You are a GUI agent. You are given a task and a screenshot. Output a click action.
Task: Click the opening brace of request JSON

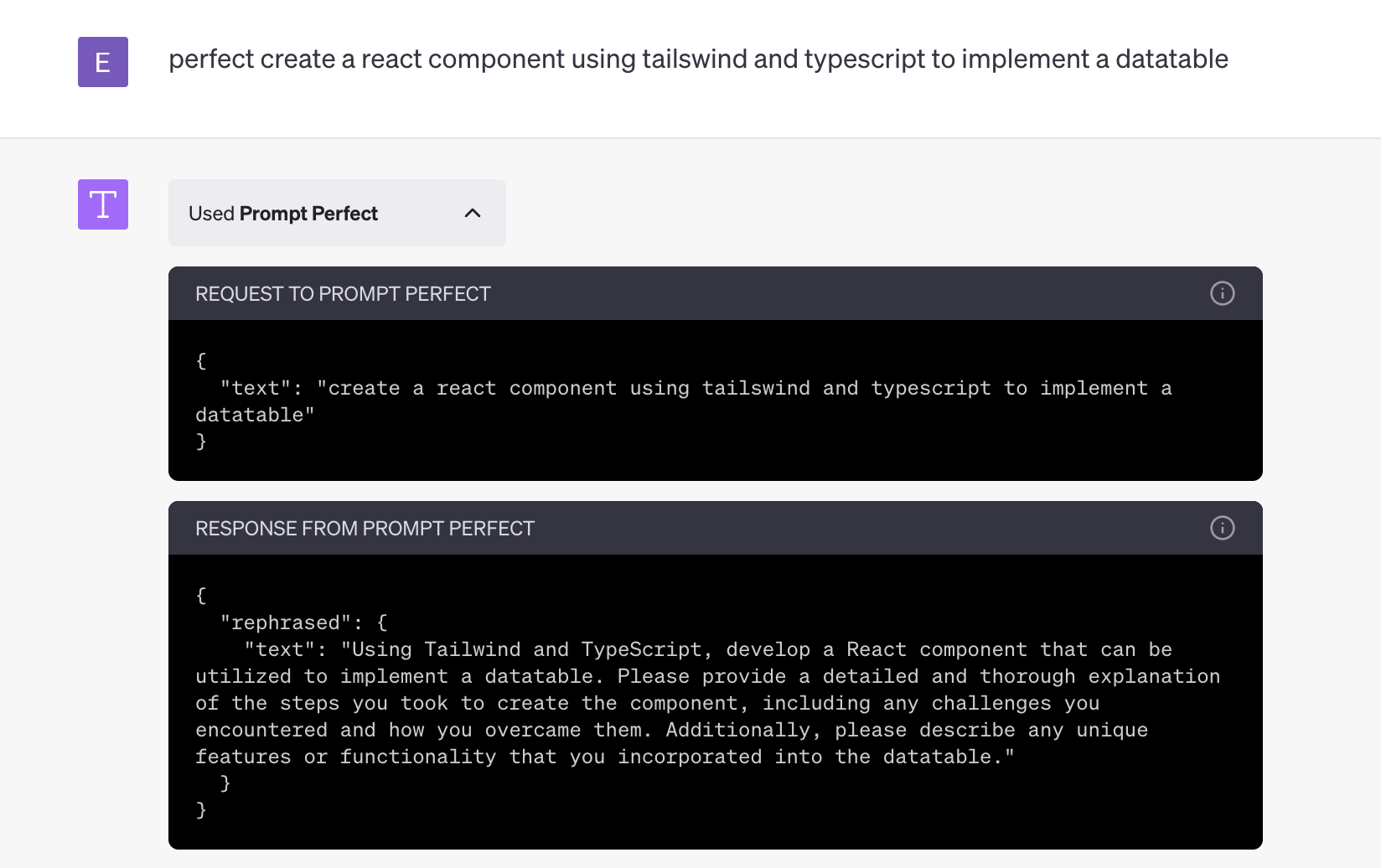201,361
